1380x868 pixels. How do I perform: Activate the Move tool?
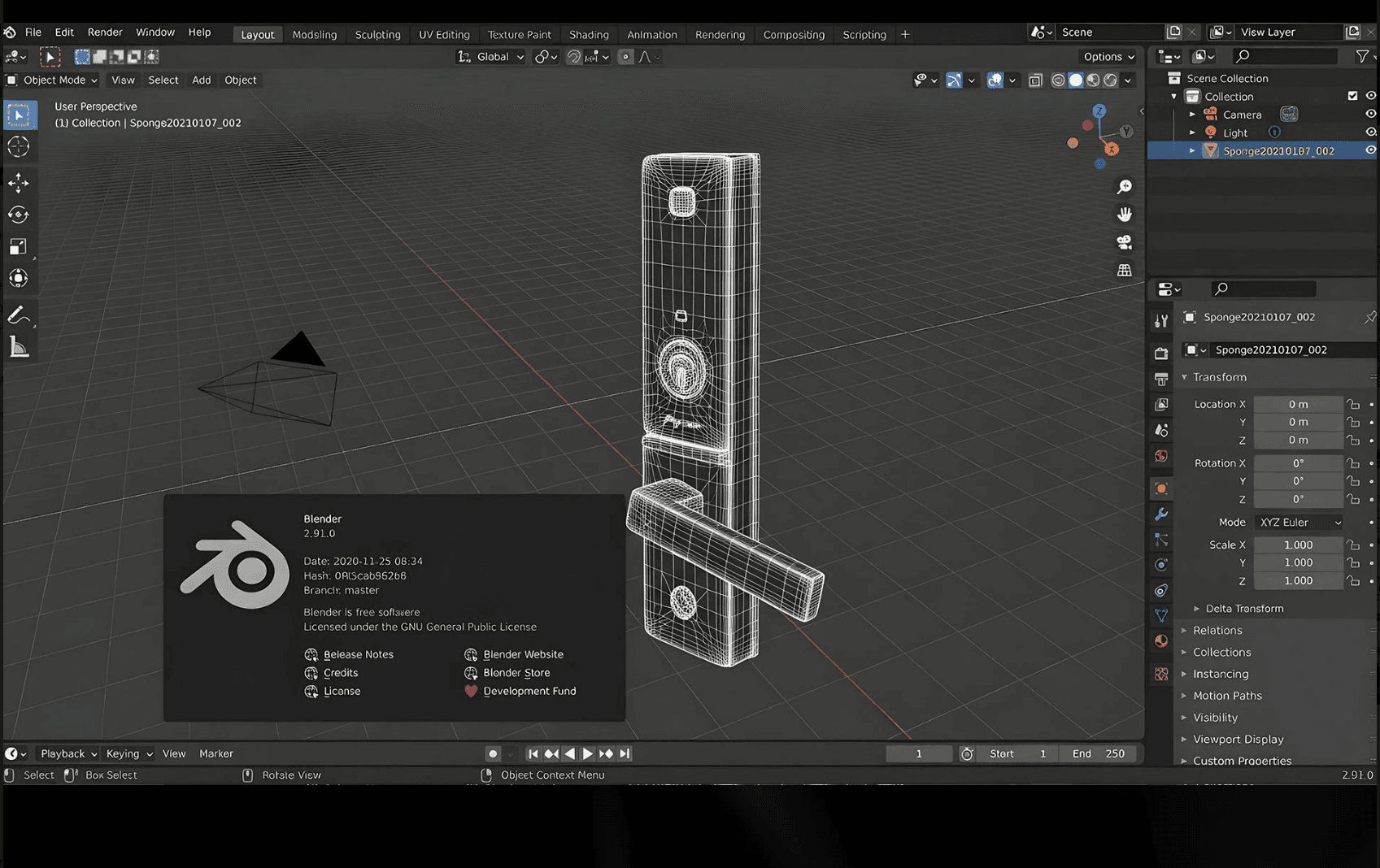(18, 183)
